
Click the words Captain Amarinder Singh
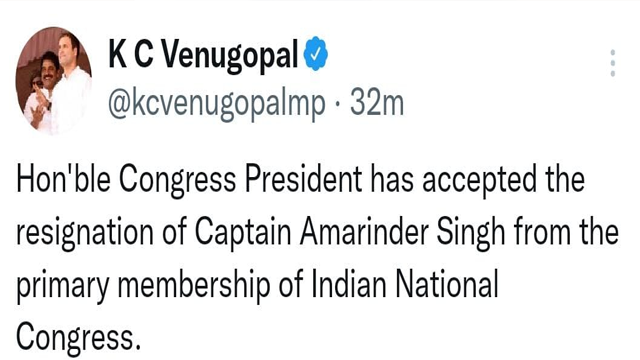pyautogui.click(x=350, y=233)
